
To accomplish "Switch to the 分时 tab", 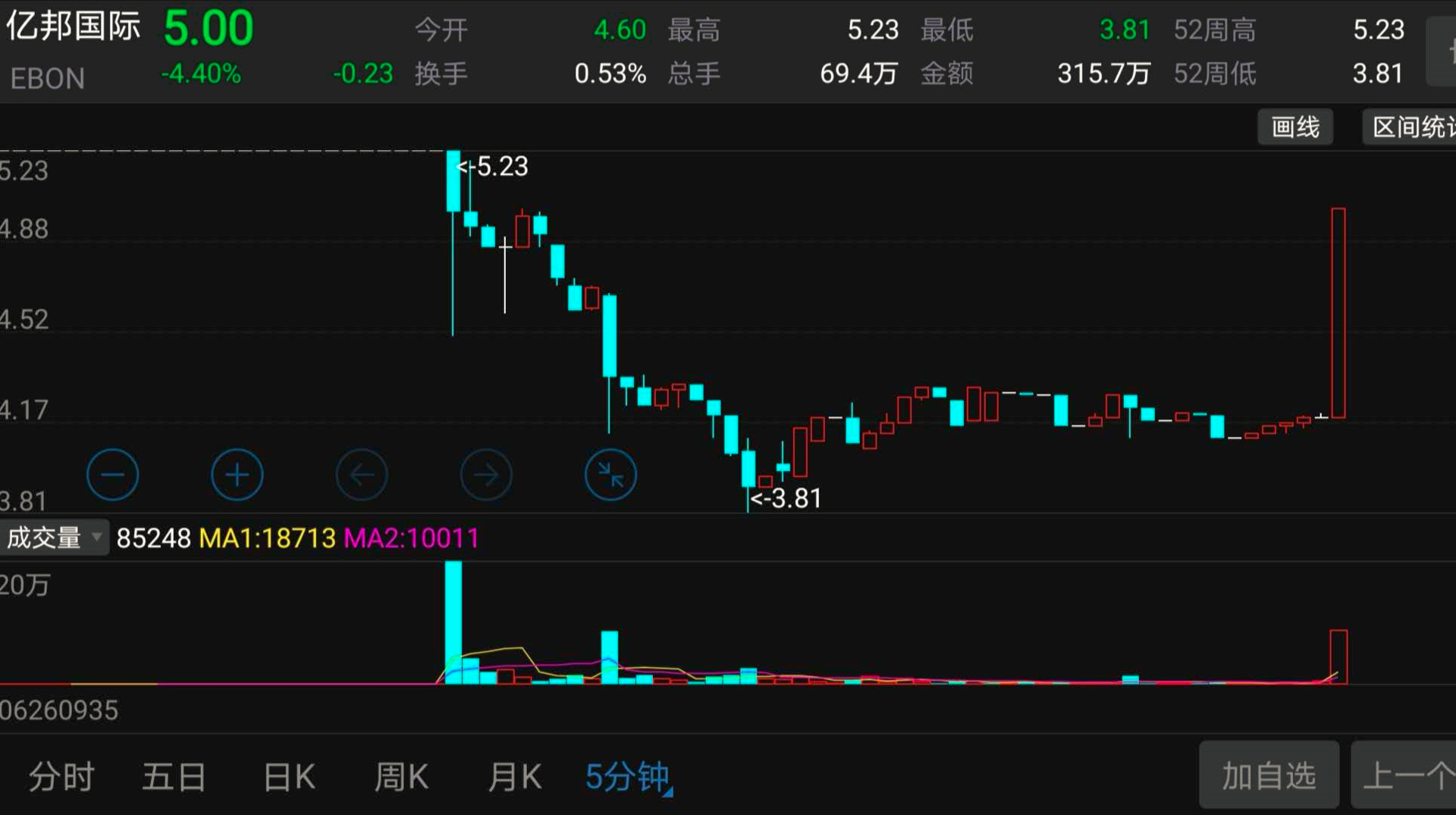I will (61, 777).
